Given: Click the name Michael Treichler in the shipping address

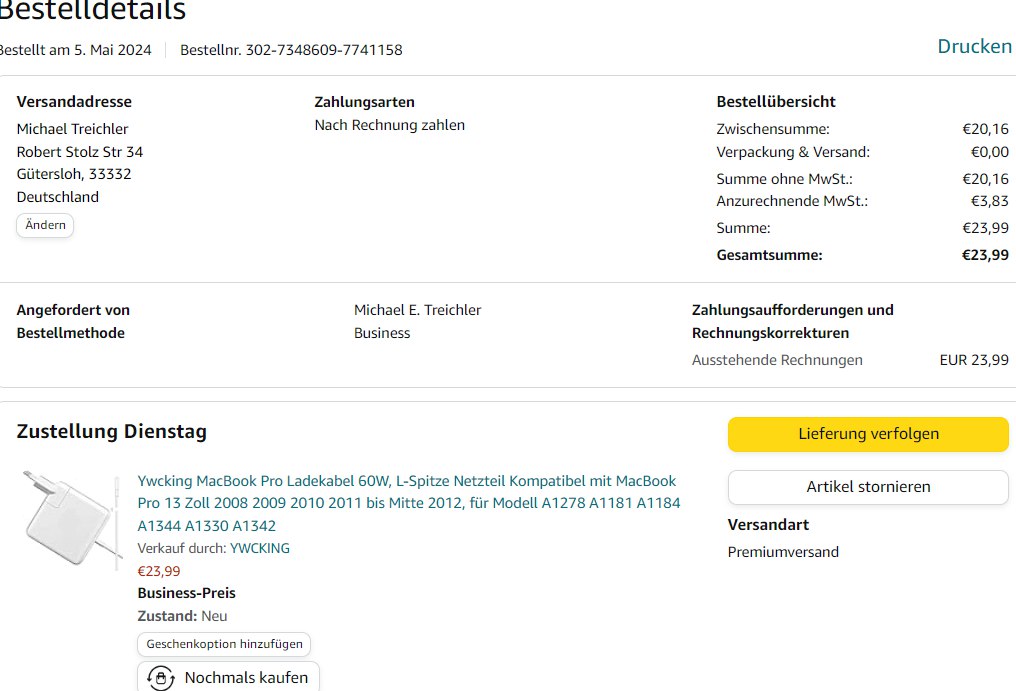Looking at the screenshot, I should click(72, 129).
